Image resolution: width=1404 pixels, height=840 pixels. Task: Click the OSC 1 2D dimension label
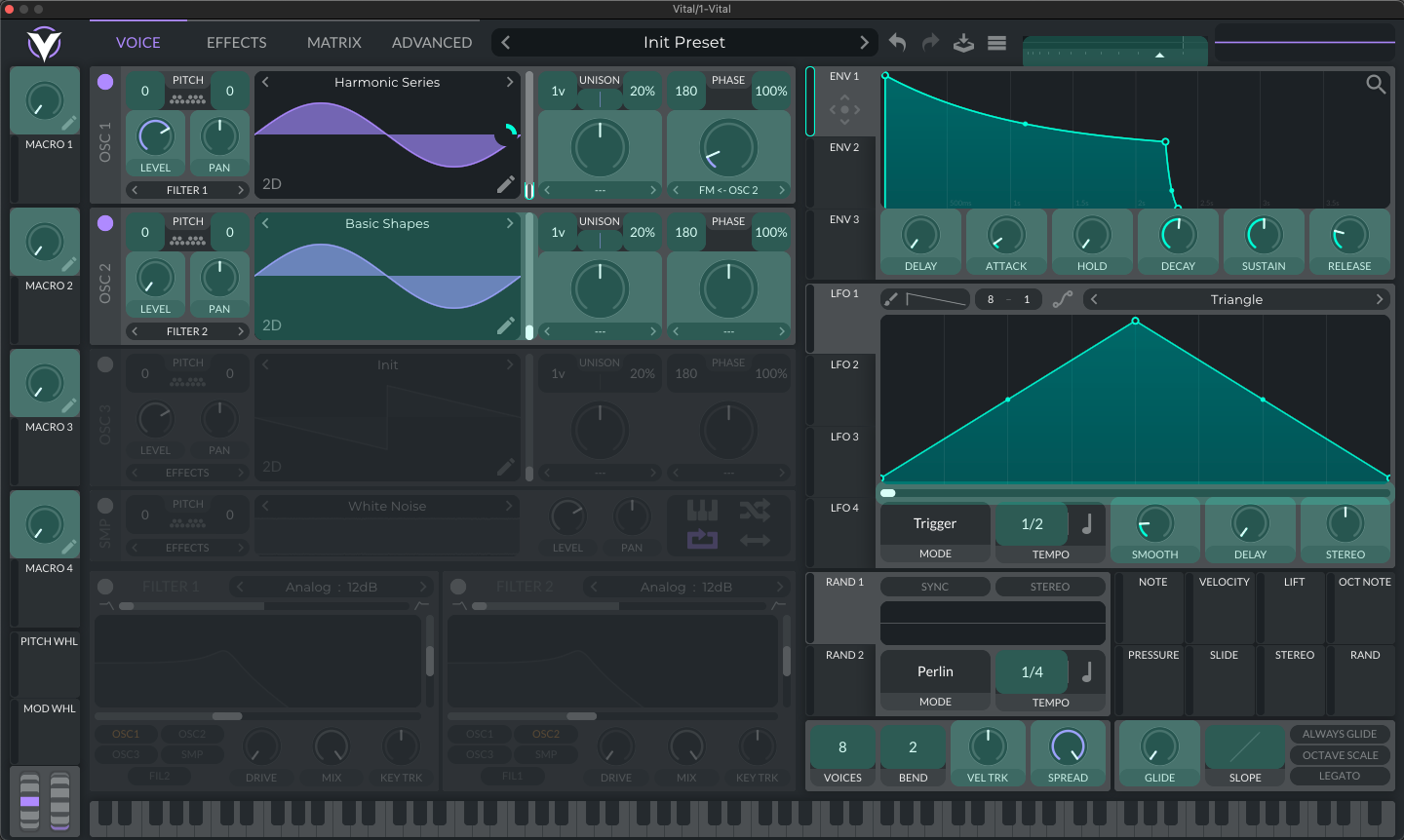pyautogui.click(x=272, y=184)
